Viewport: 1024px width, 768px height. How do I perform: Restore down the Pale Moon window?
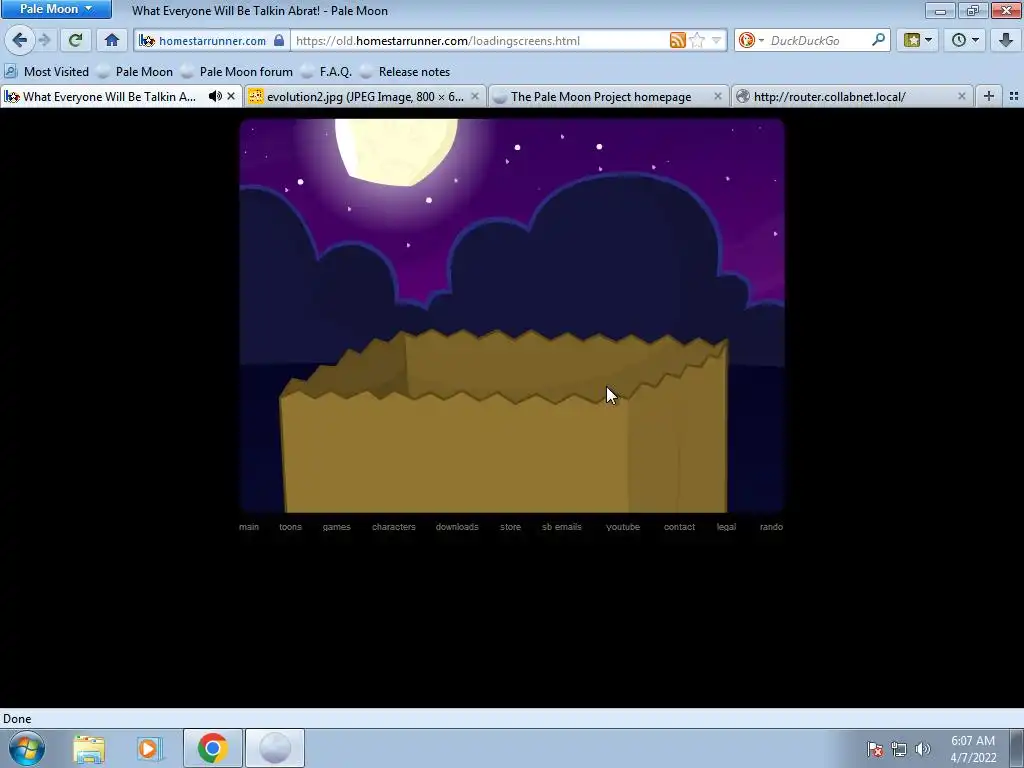pyautogui.click(x=973, y=10)
